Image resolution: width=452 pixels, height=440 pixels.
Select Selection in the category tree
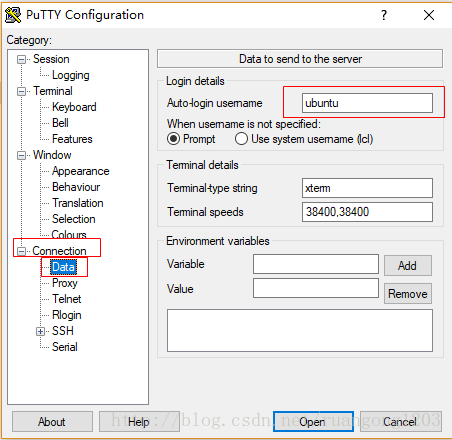74,219
